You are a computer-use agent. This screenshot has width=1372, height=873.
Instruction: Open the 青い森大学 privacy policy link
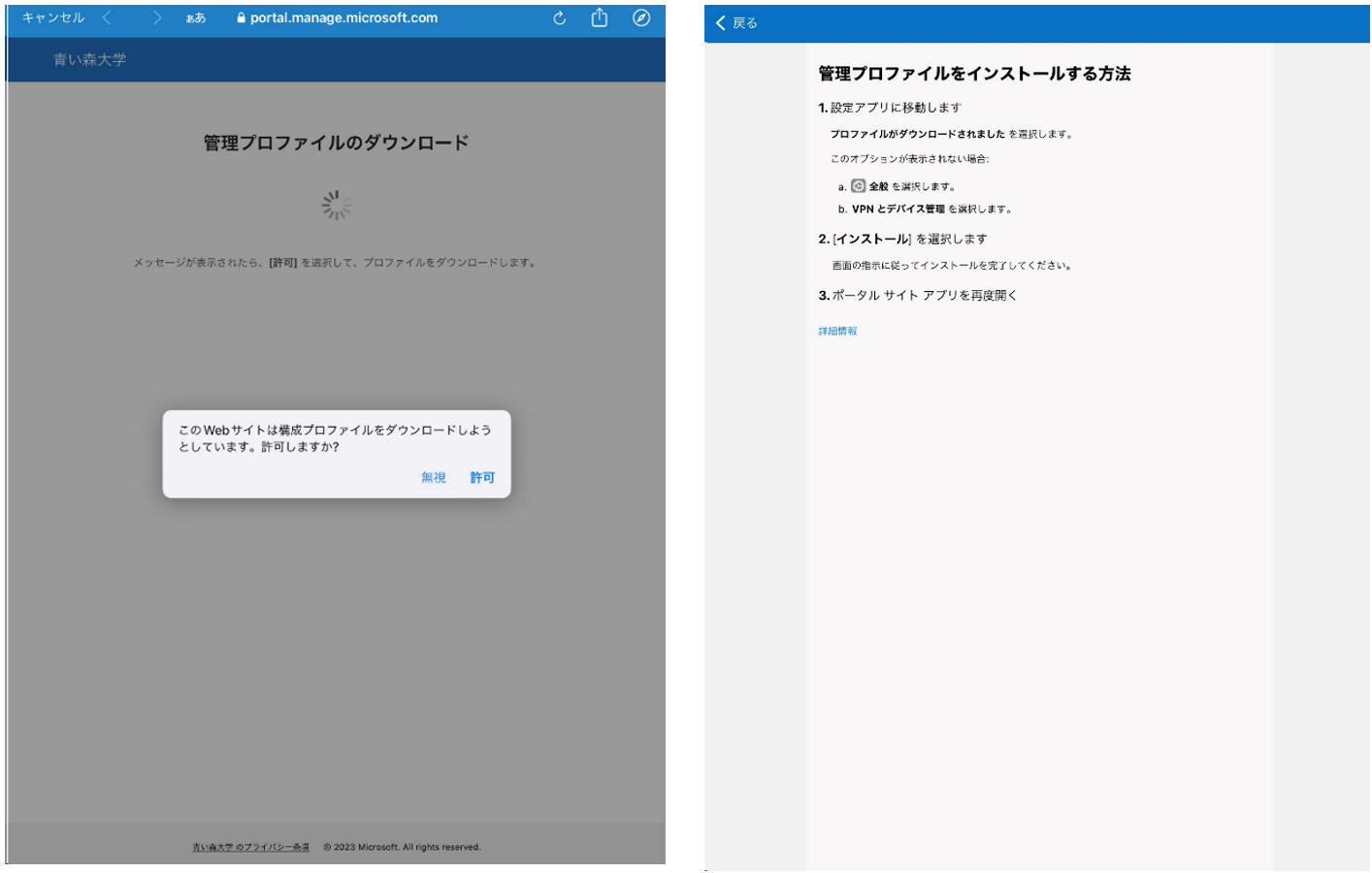coord(250,847)
